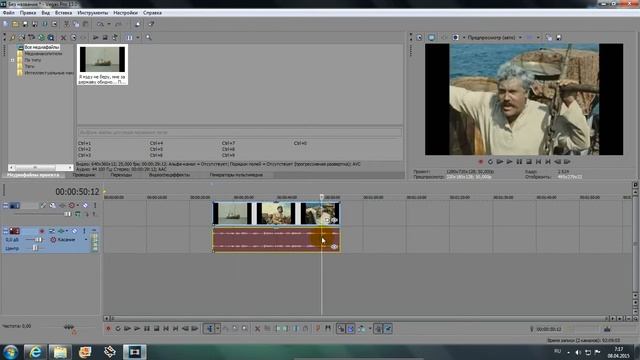
Task: Click the green Get Media from Web icon
Action: (41, 38)
